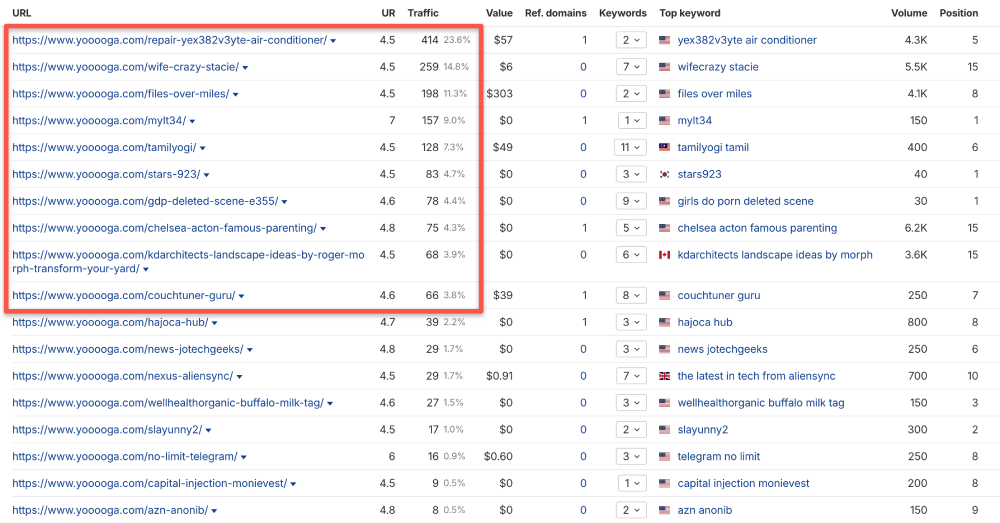
Task: Expand URL menu arrow for mylt34
Action: [192, 121]
